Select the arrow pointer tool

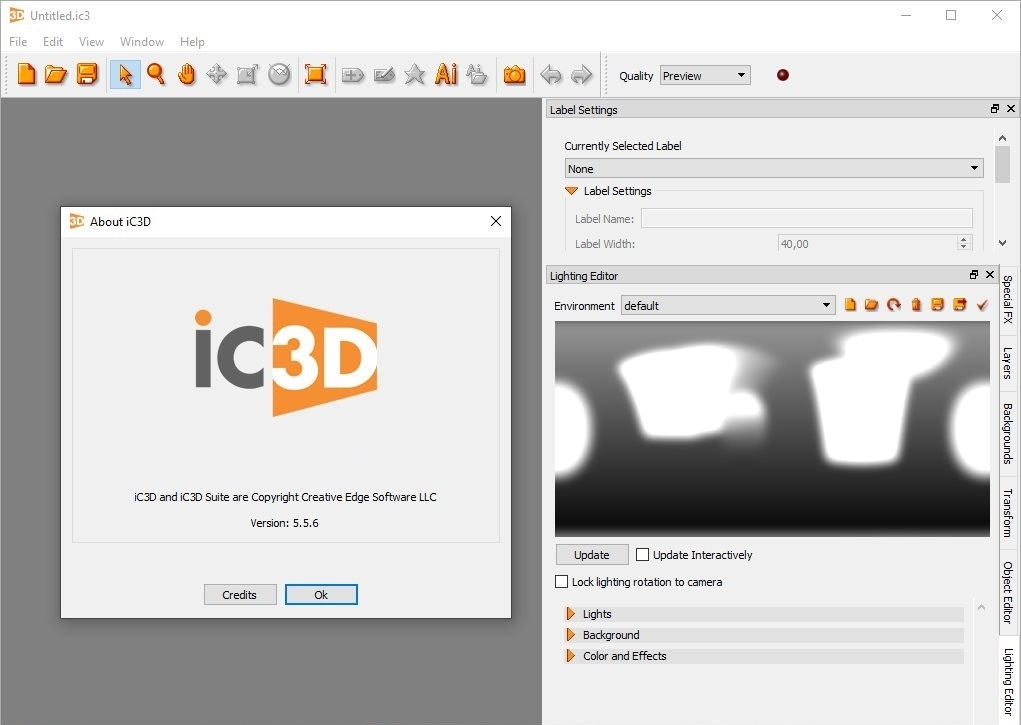tap(125, 74)
